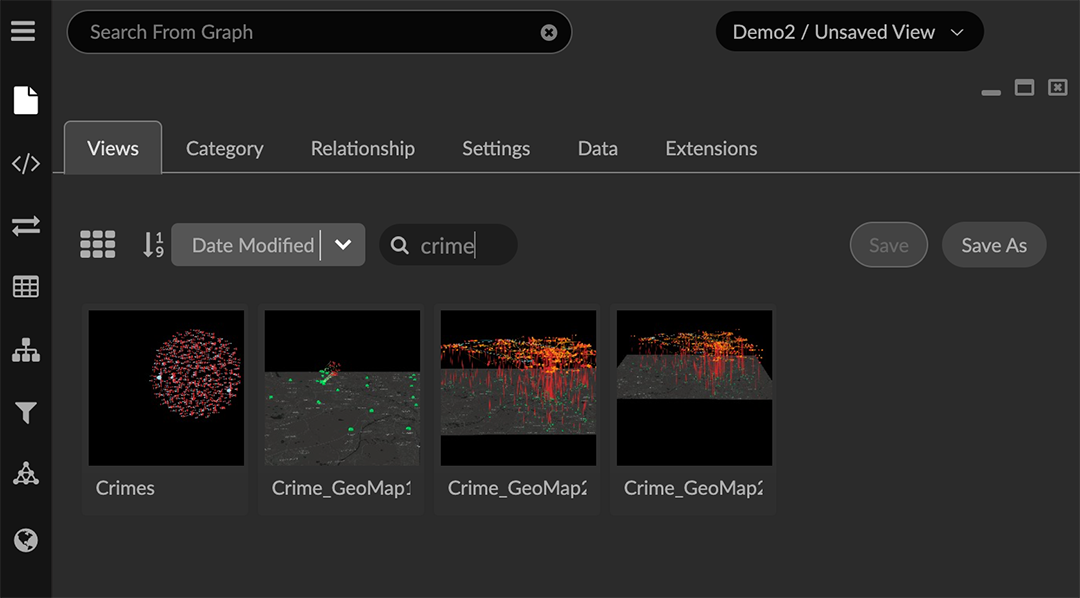Open the globe geo-map panel
Screen dimensions: 1080x598
tap(25, 540)
